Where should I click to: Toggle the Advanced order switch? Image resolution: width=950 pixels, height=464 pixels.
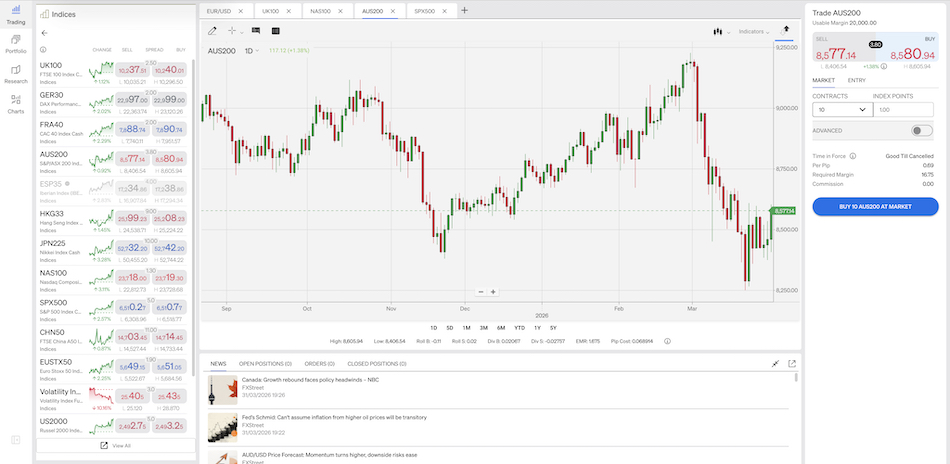click(x=921, y=130)
